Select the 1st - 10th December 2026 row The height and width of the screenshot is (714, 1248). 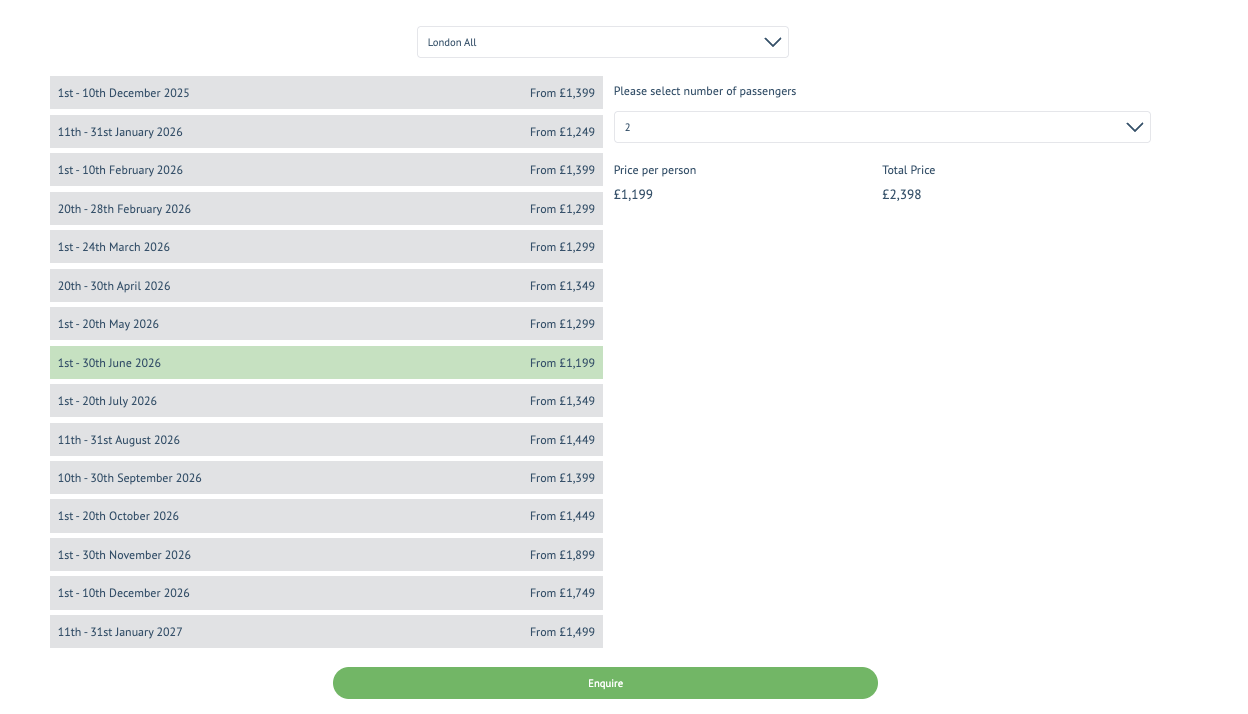(x=326, y=593)
